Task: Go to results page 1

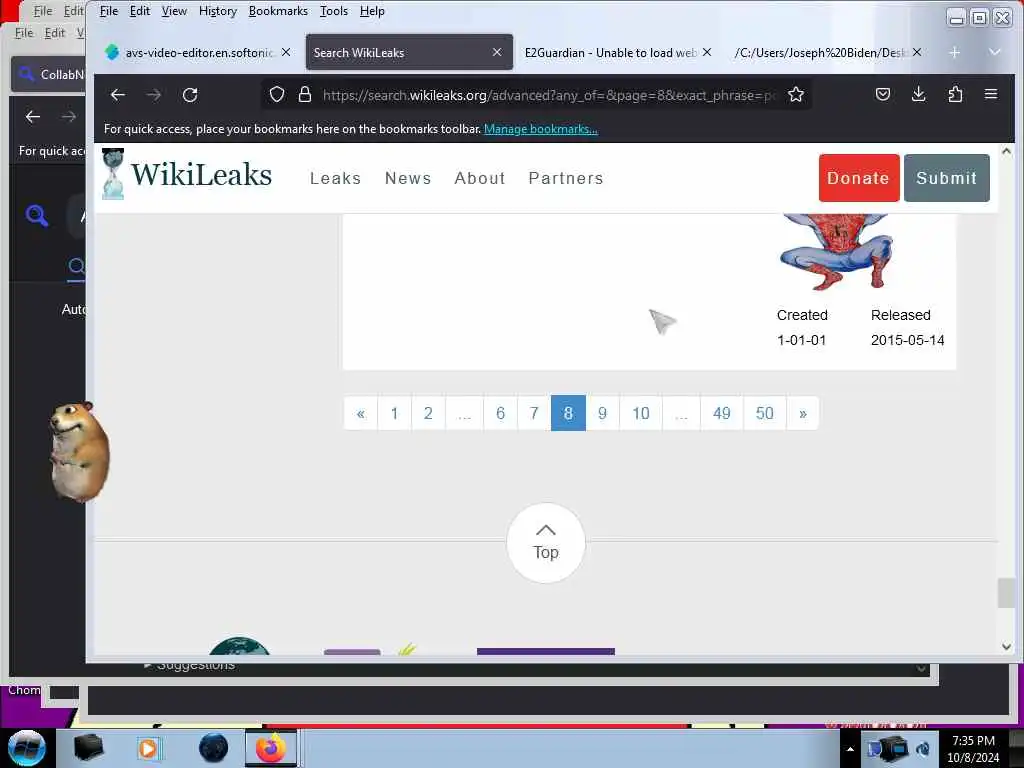Action: 394,413
